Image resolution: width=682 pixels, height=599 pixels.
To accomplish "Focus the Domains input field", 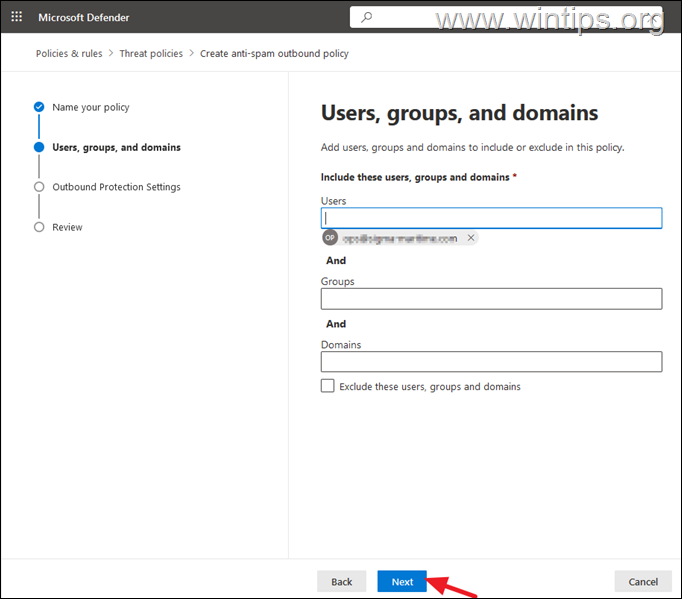I will [x=491, y=361].
